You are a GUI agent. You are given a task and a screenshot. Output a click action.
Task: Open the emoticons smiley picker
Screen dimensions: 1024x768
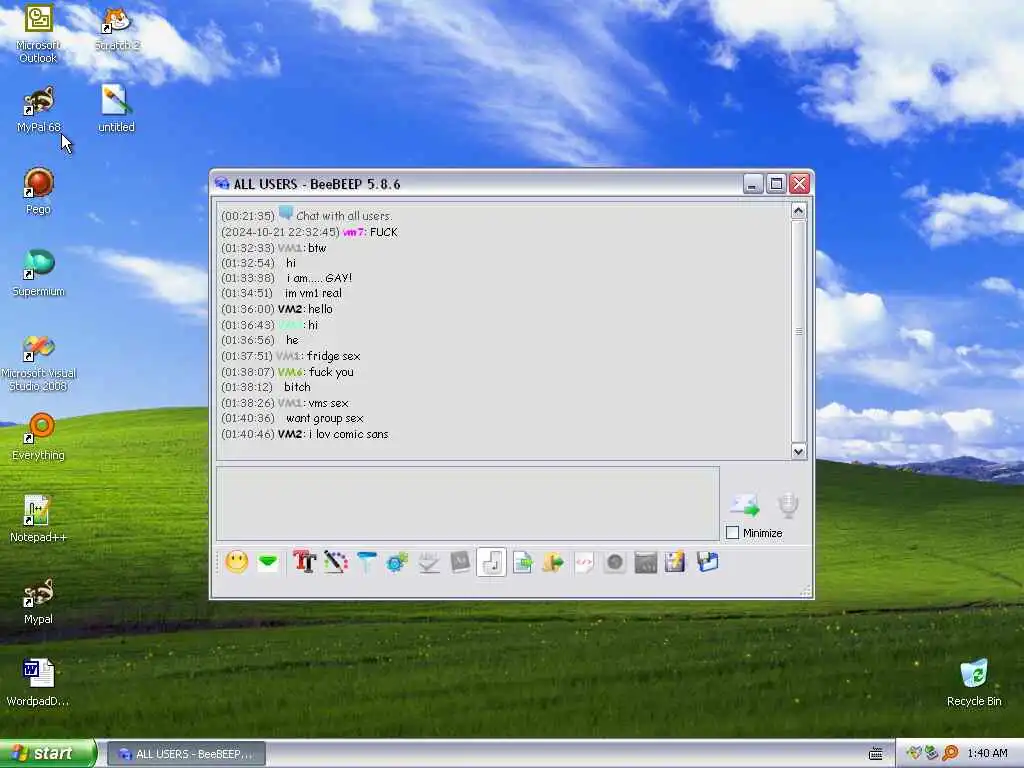[237, 562]
